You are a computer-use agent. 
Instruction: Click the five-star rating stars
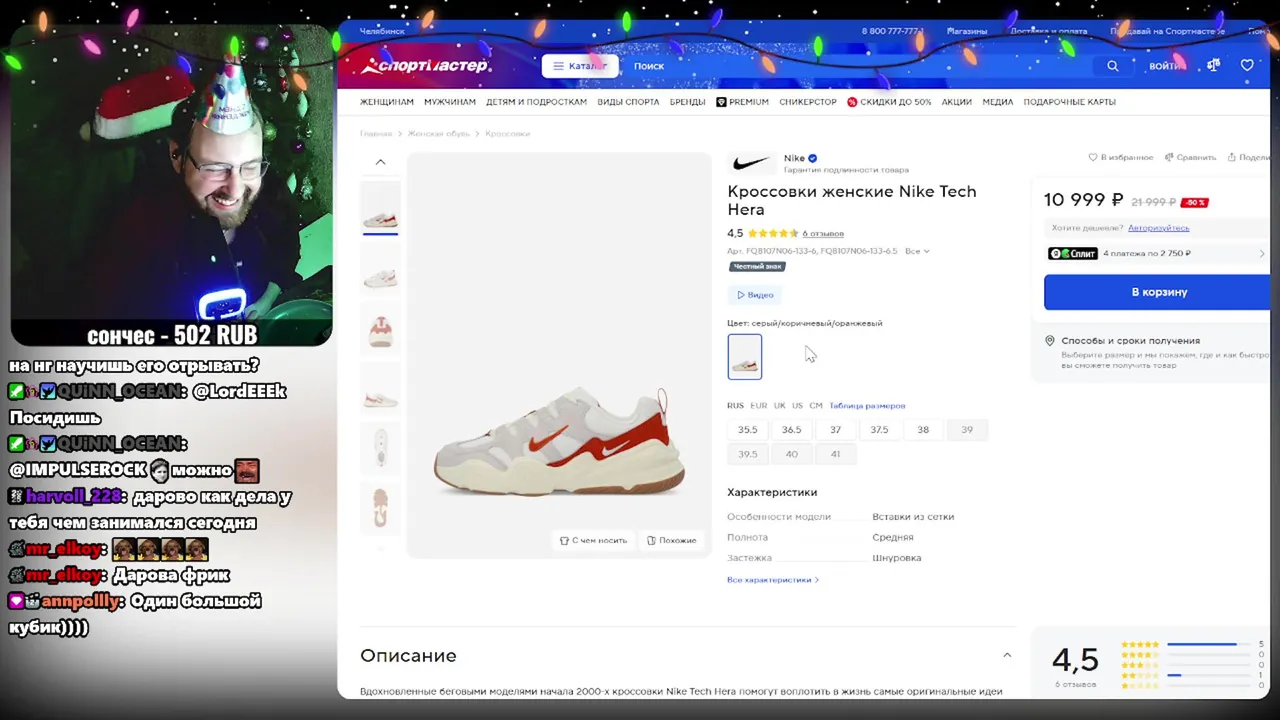773,233
